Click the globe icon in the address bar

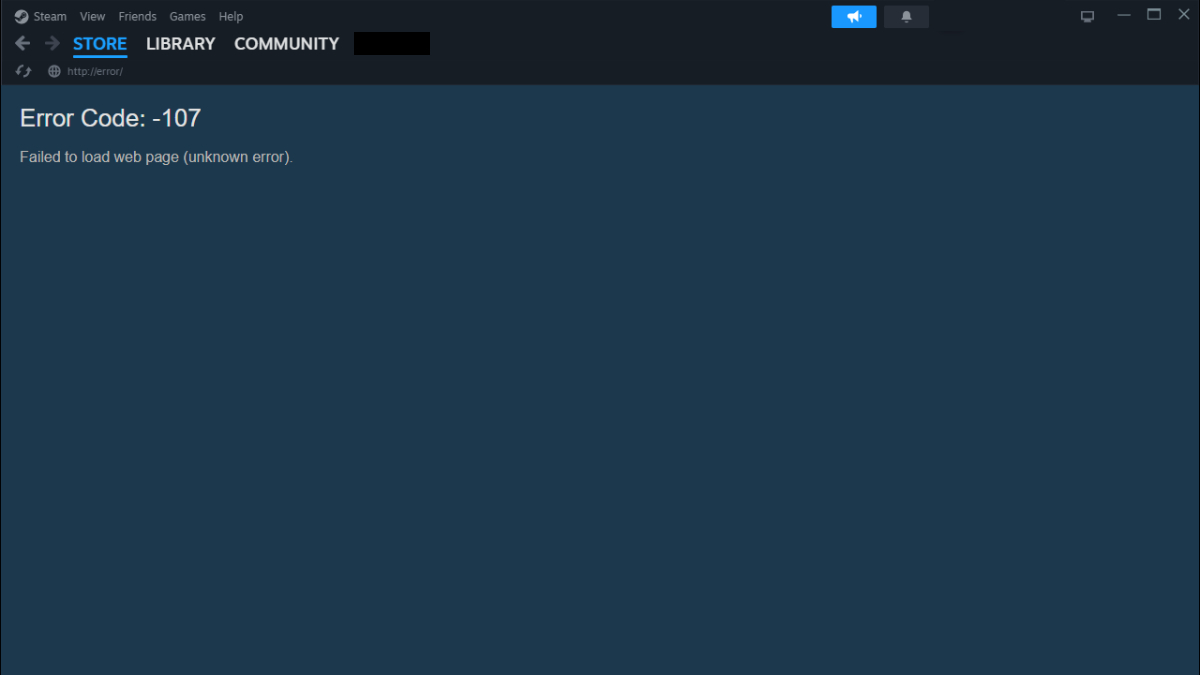click(x=54, y=71)
